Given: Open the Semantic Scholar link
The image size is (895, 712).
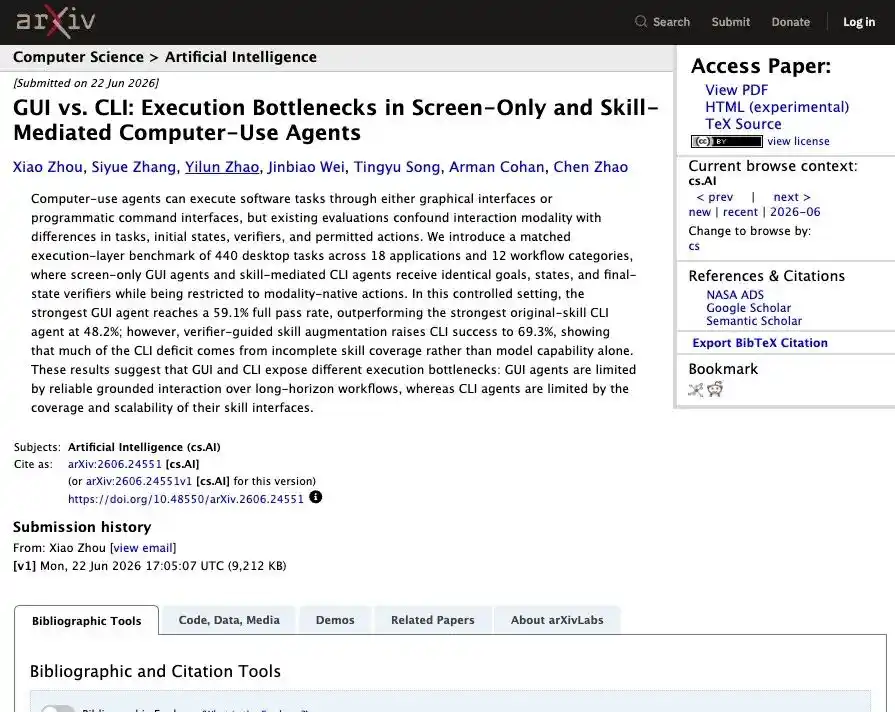Looking at the screenshot, I should pyautogui.click(x=754, y=321).
